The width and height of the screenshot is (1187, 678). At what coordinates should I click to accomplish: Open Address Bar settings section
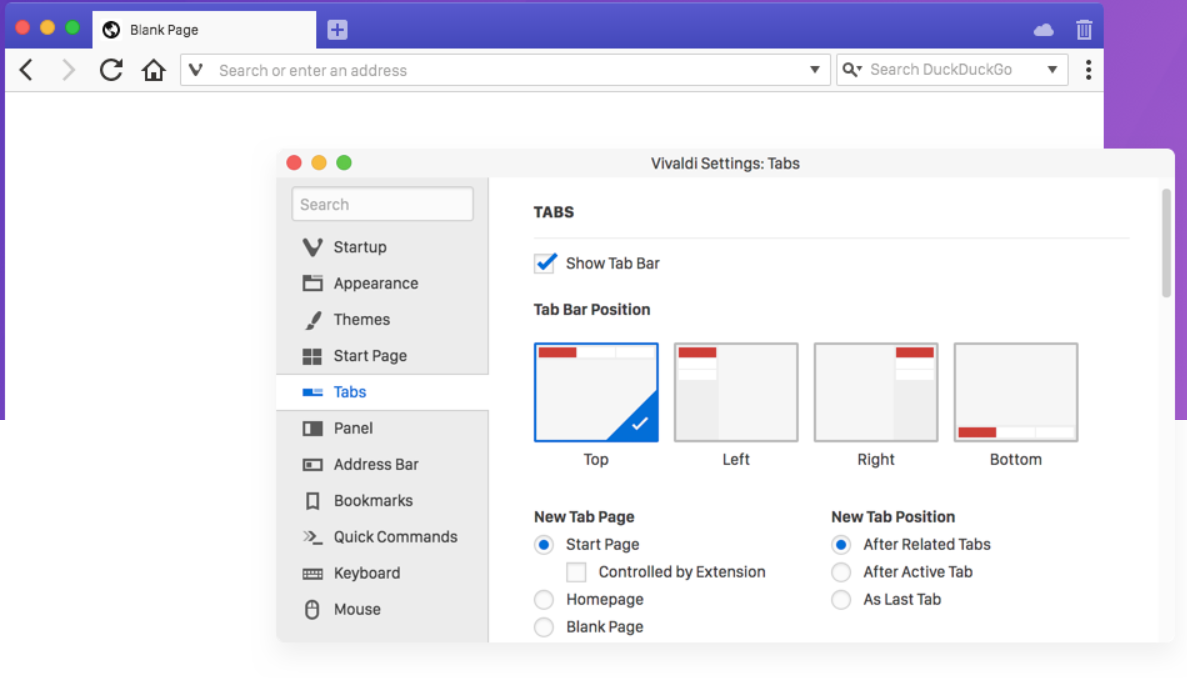point(382,465)
